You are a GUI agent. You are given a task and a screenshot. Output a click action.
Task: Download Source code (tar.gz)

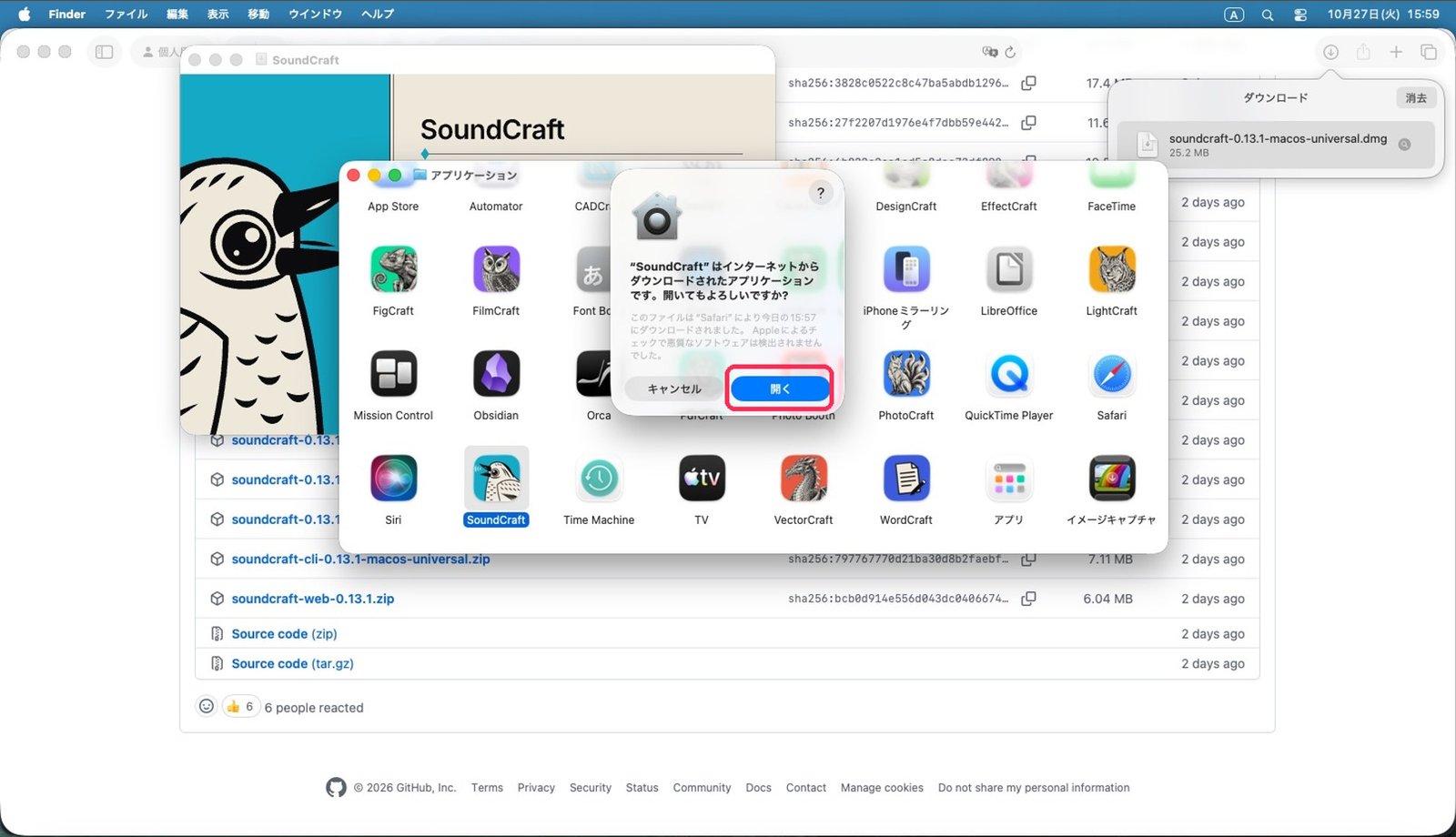tap(292, 663)
